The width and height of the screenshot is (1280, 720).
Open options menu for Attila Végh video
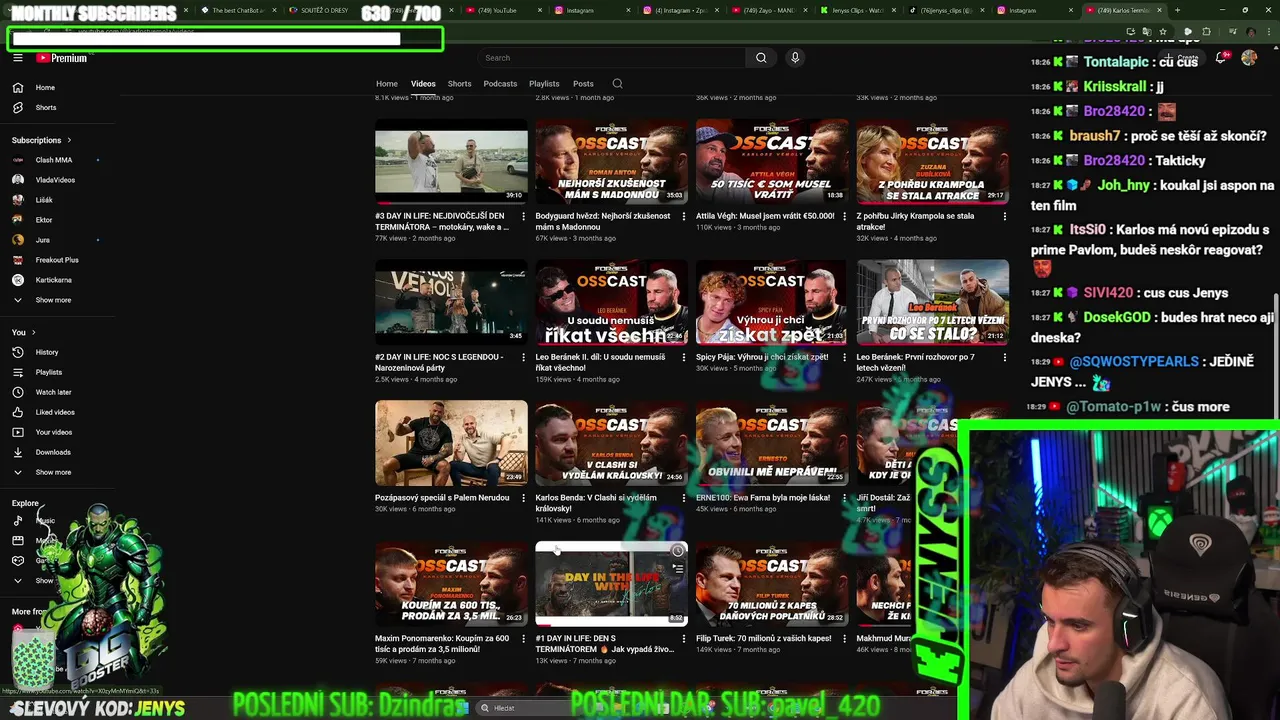(844, 216)
